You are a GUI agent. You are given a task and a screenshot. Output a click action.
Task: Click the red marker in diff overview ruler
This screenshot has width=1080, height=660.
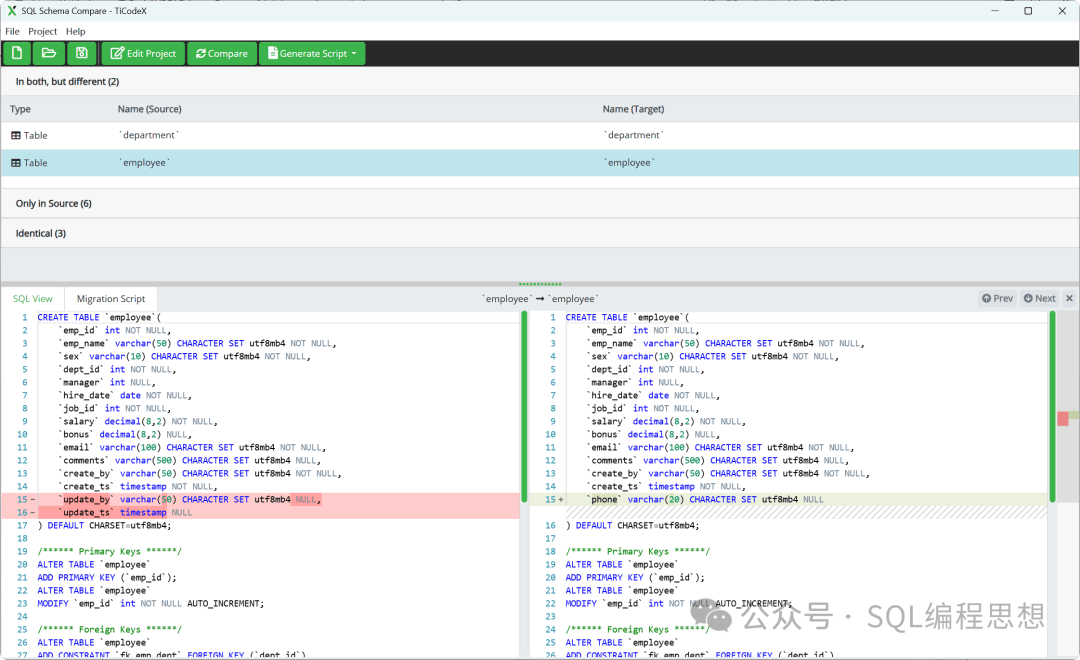[1063, 418]
